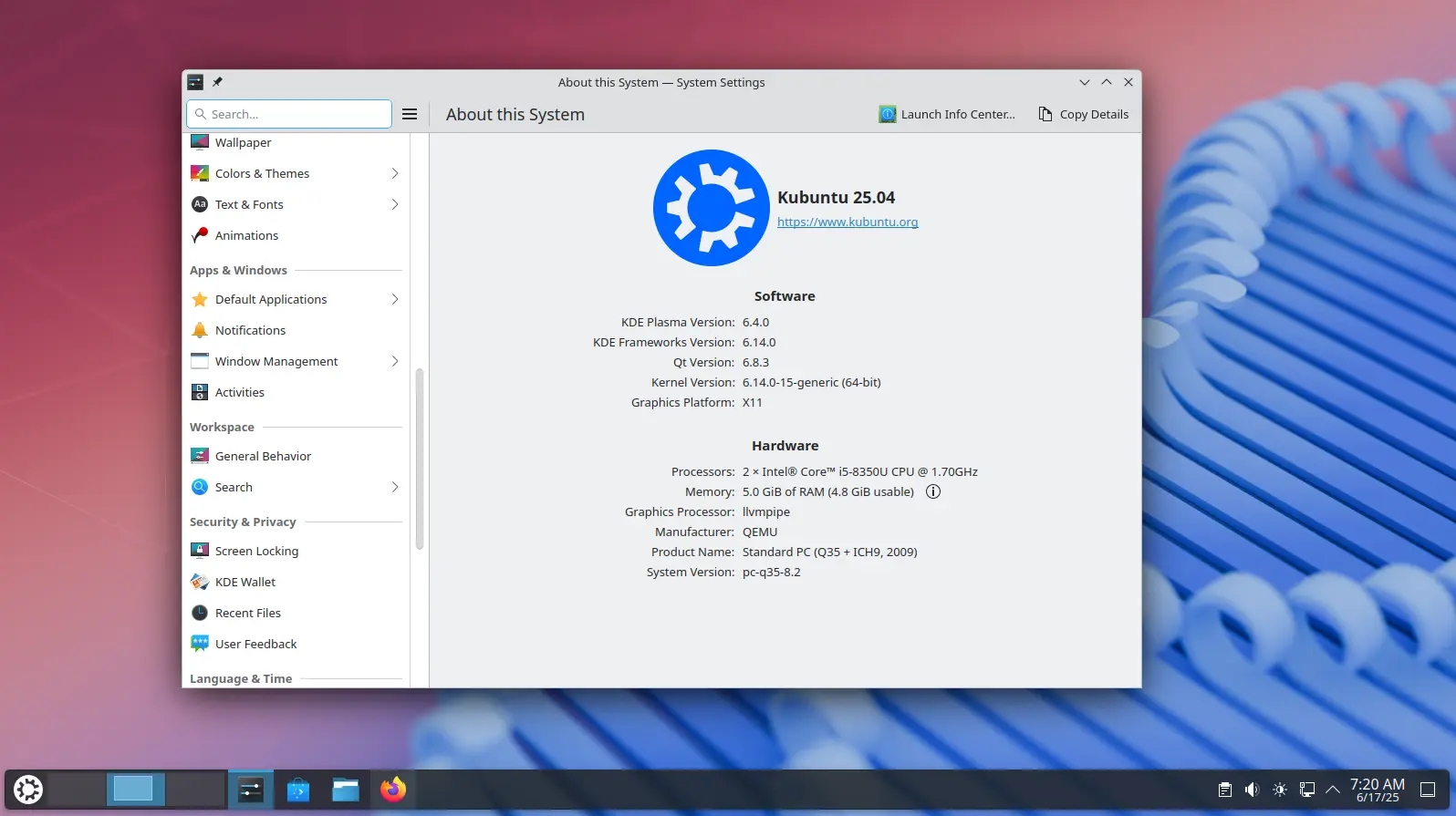Viewport: 1456px width, 816px height.
Task: Click the Copy Details button
Action: point(1084,114)
